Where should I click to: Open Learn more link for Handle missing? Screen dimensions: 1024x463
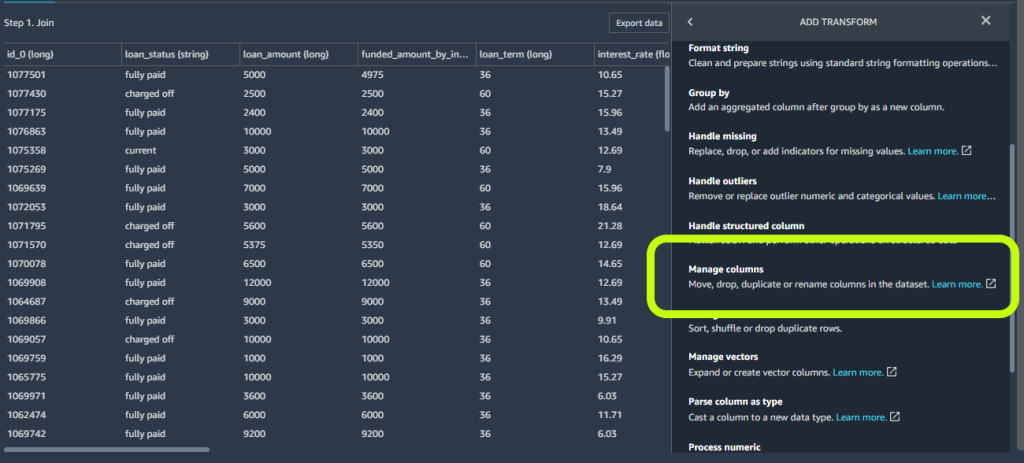pyautogui.click(x=933, y=151)
